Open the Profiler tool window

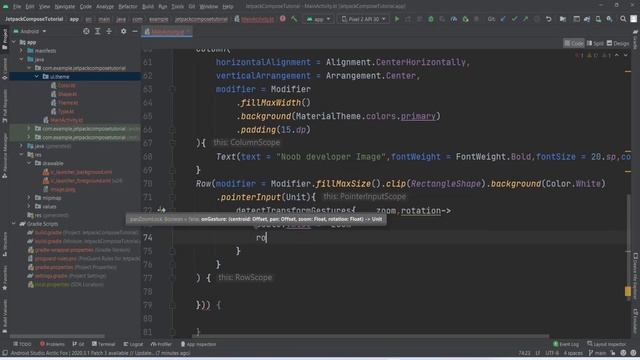pos(161,344)
